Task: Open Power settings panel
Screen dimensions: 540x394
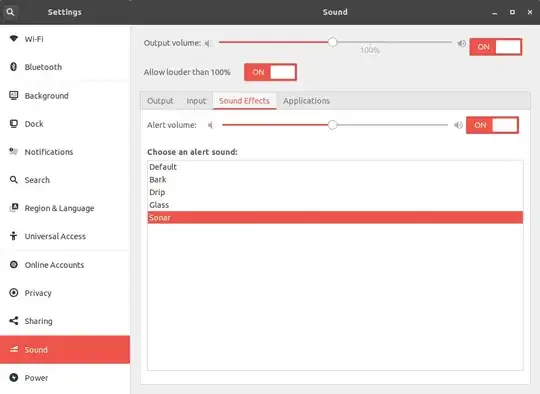Action: point(65,378)
